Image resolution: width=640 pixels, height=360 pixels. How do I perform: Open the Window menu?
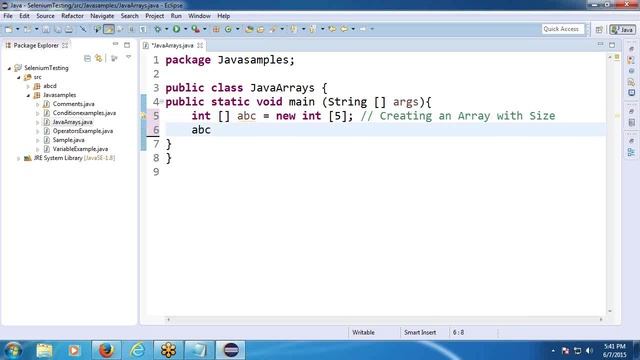coord(199,16)
